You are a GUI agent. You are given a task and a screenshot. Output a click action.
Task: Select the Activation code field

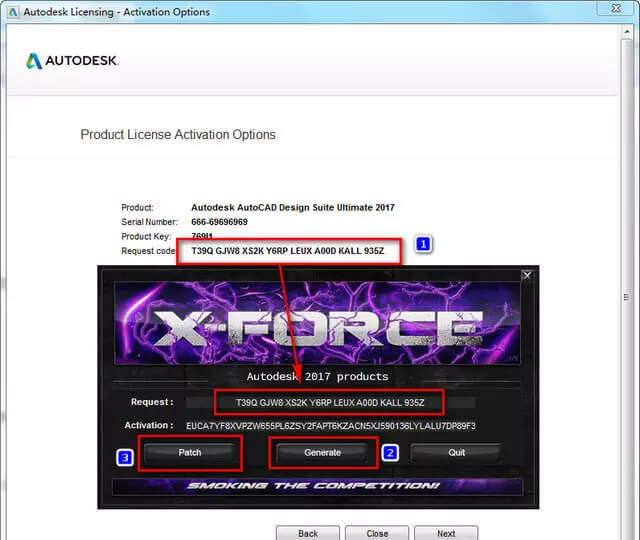pyautogui.click(x=331, y=426)
